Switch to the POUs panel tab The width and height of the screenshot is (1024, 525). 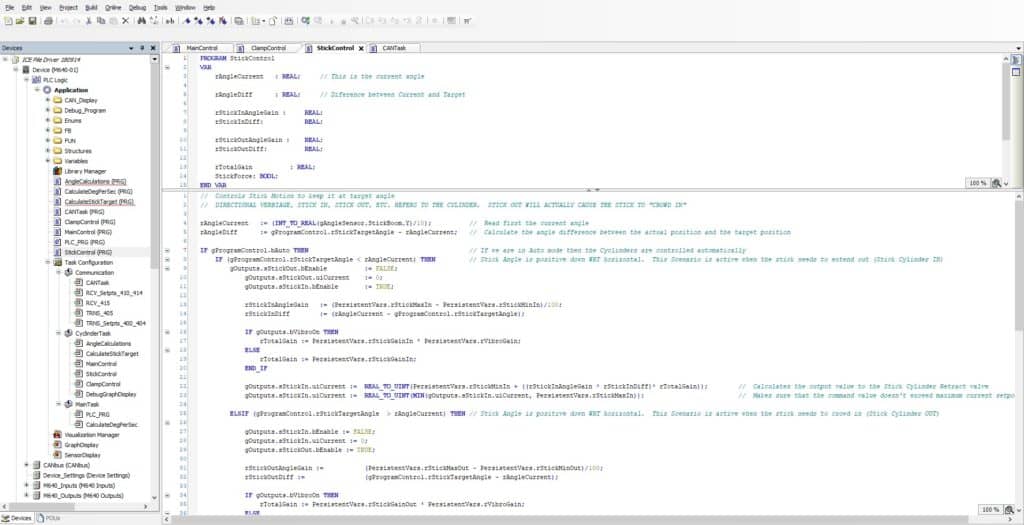[50, 518]
